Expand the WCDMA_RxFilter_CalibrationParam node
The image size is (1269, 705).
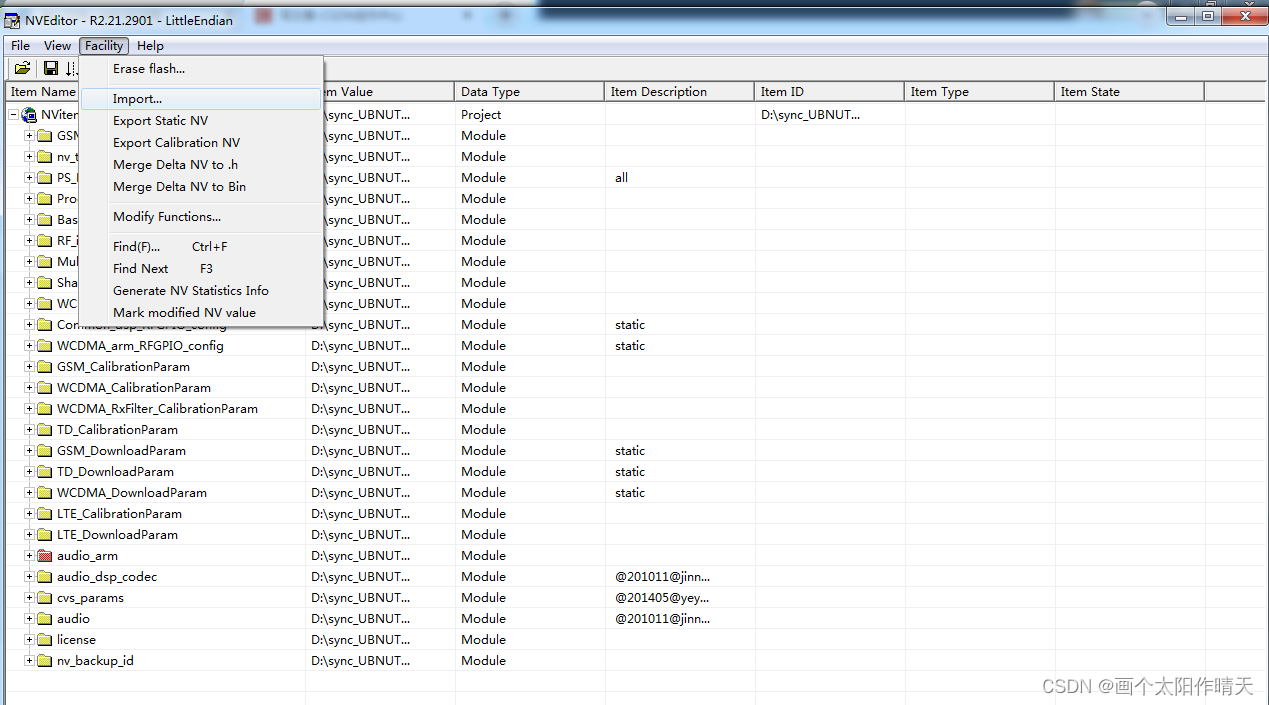[29, 409]
